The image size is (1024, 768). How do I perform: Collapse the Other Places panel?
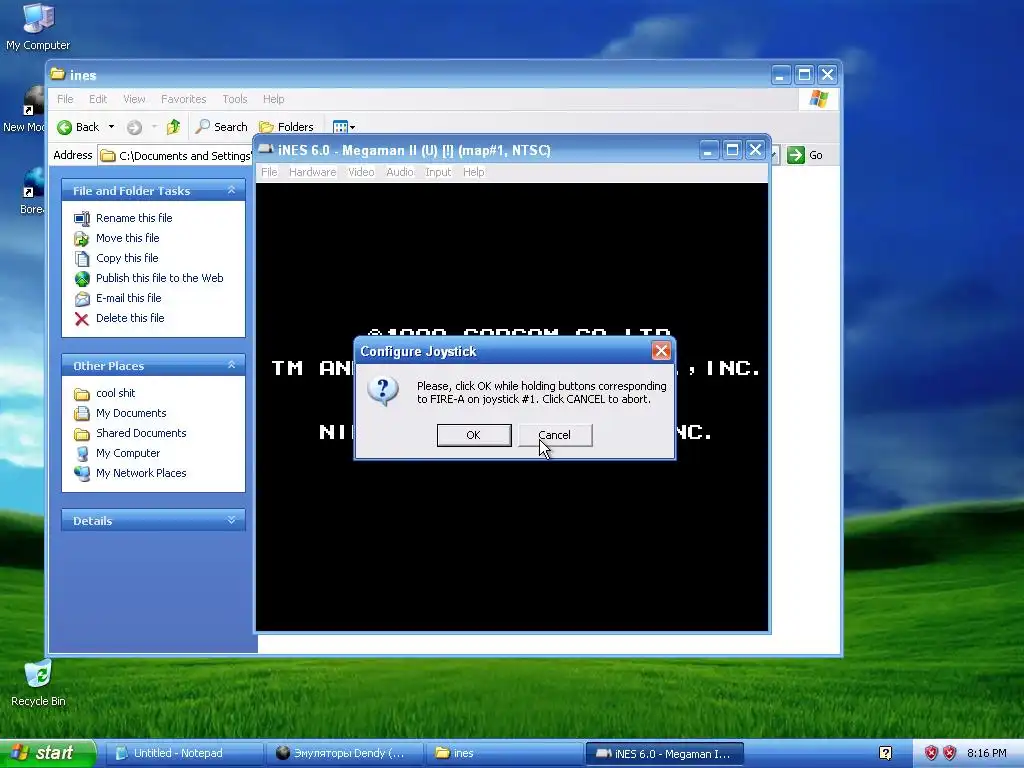click(x=231, y=365)
